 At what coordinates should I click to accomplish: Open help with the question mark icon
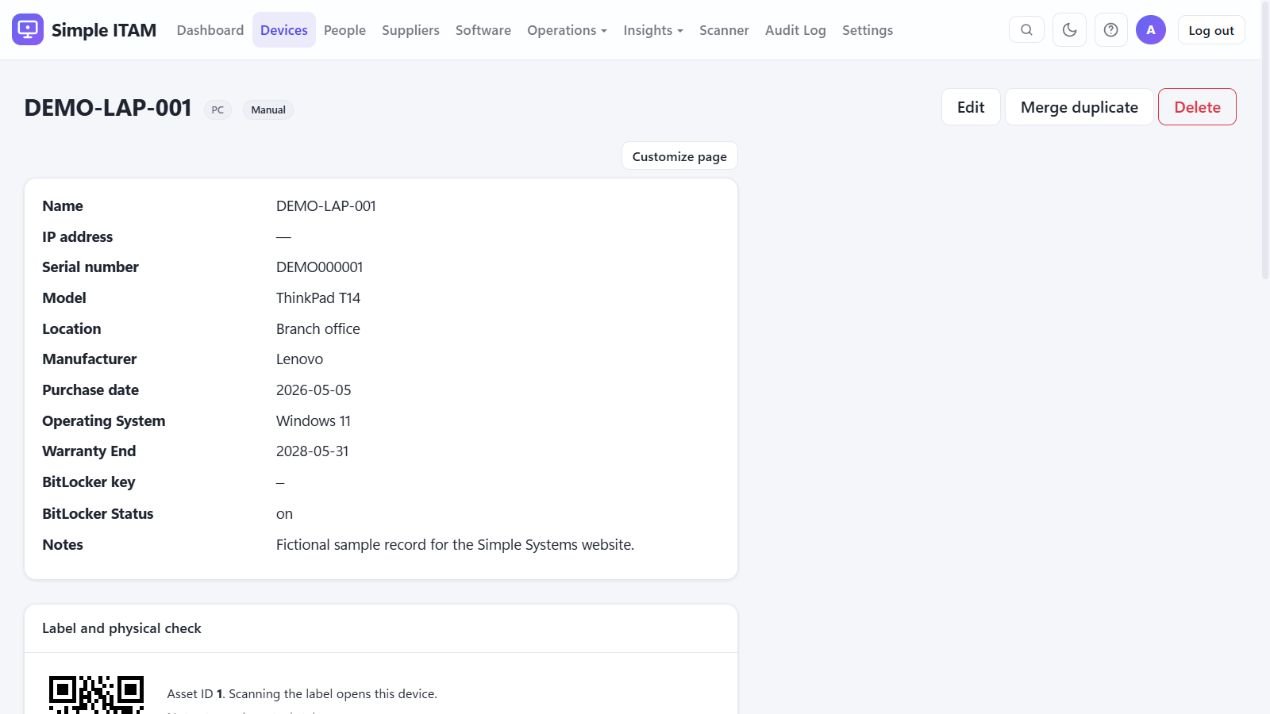click(x=1111, y=30)
